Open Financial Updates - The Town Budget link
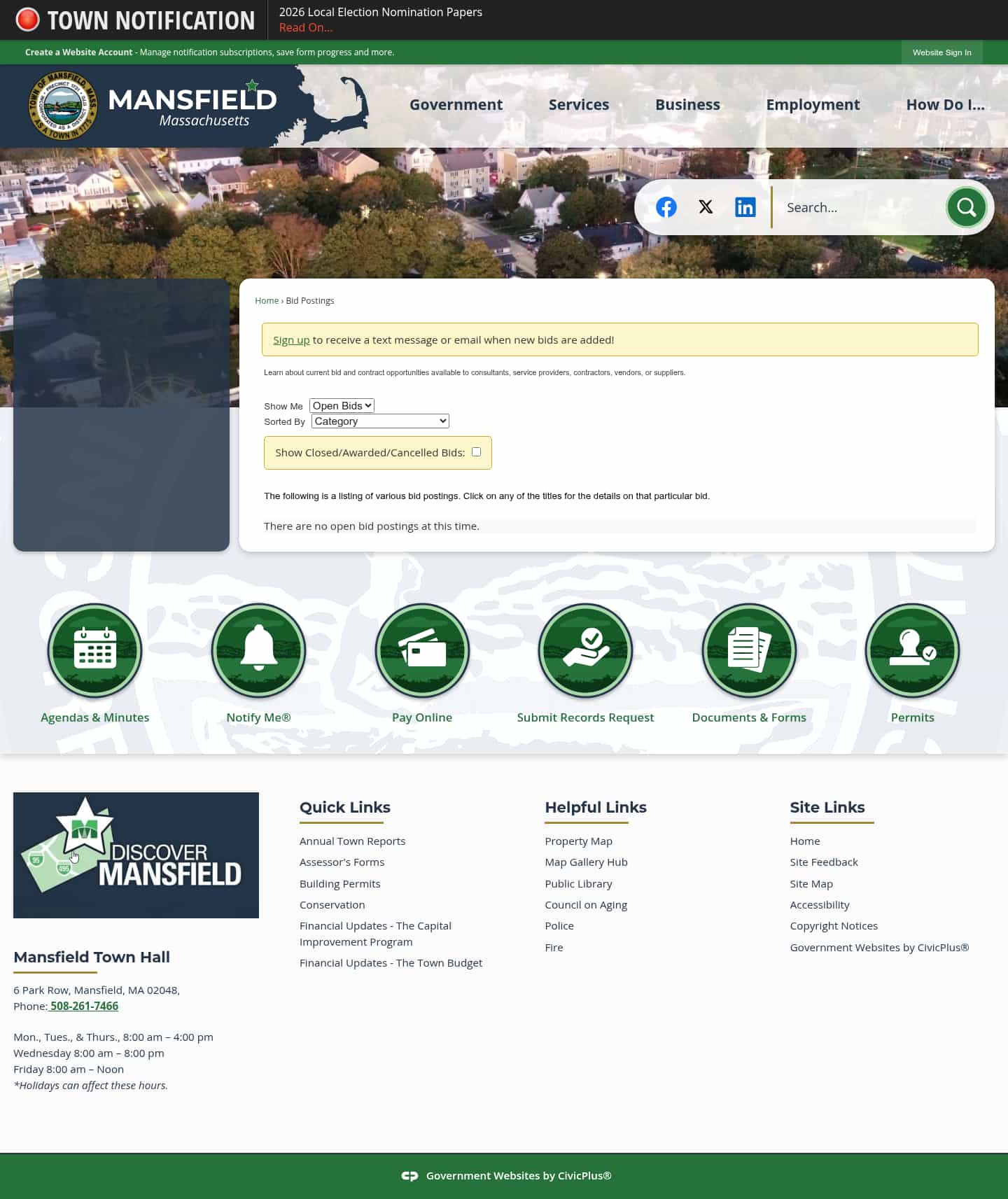 pyautogui.click(x=391, y=963)
